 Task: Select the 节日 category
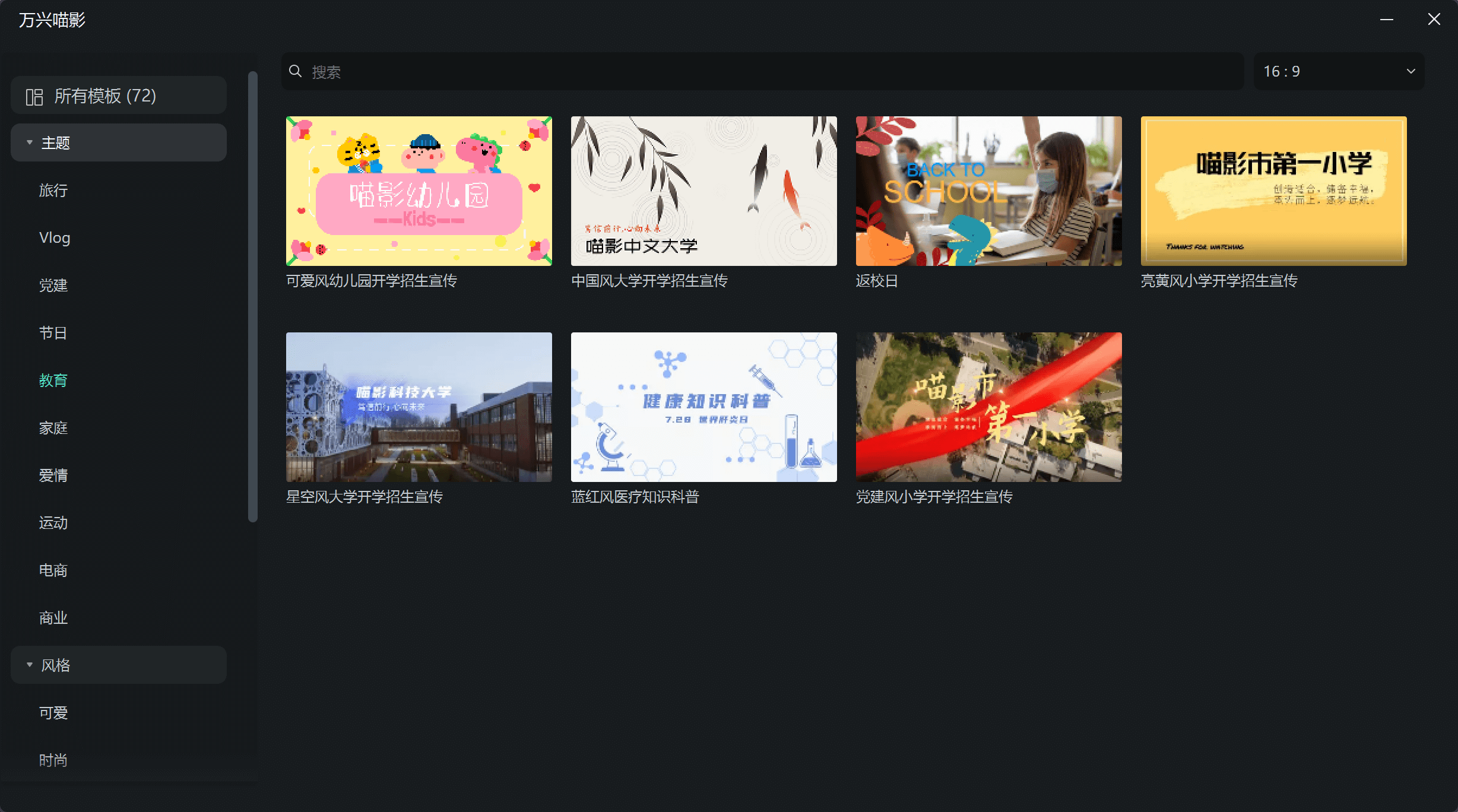(53, 332)
